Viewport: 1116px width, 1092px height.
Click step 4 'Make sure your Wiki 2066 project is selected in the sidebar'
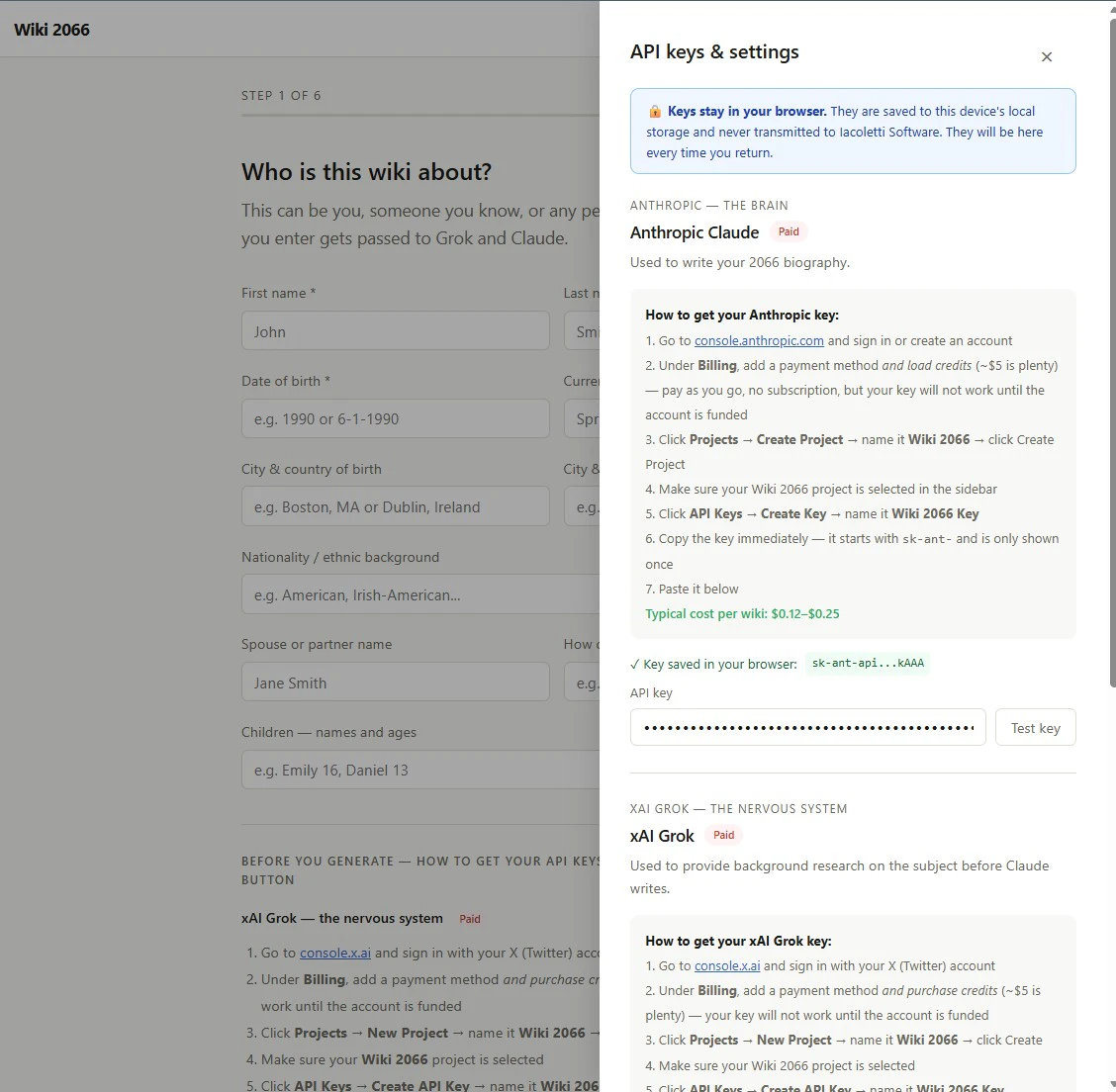point(821,490)
